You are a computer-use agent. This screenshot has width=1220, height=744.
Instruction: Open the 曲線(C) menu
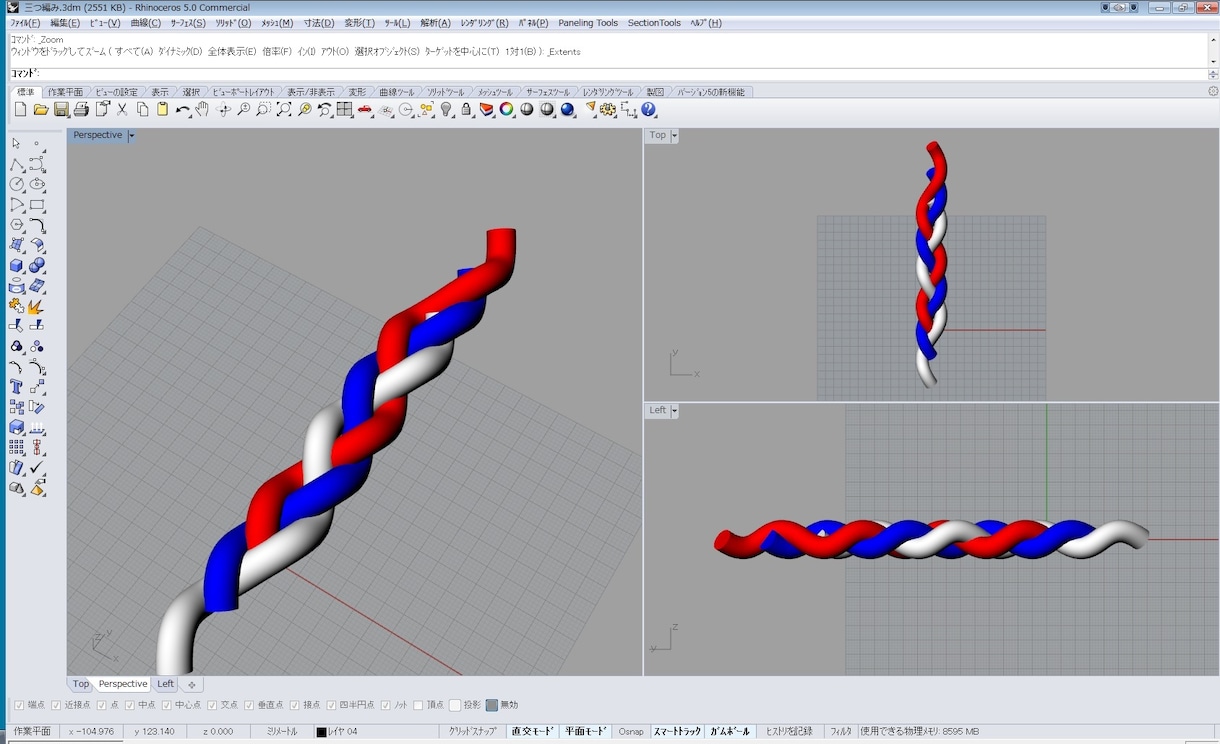pyautogui.click(x=145, y=23)
